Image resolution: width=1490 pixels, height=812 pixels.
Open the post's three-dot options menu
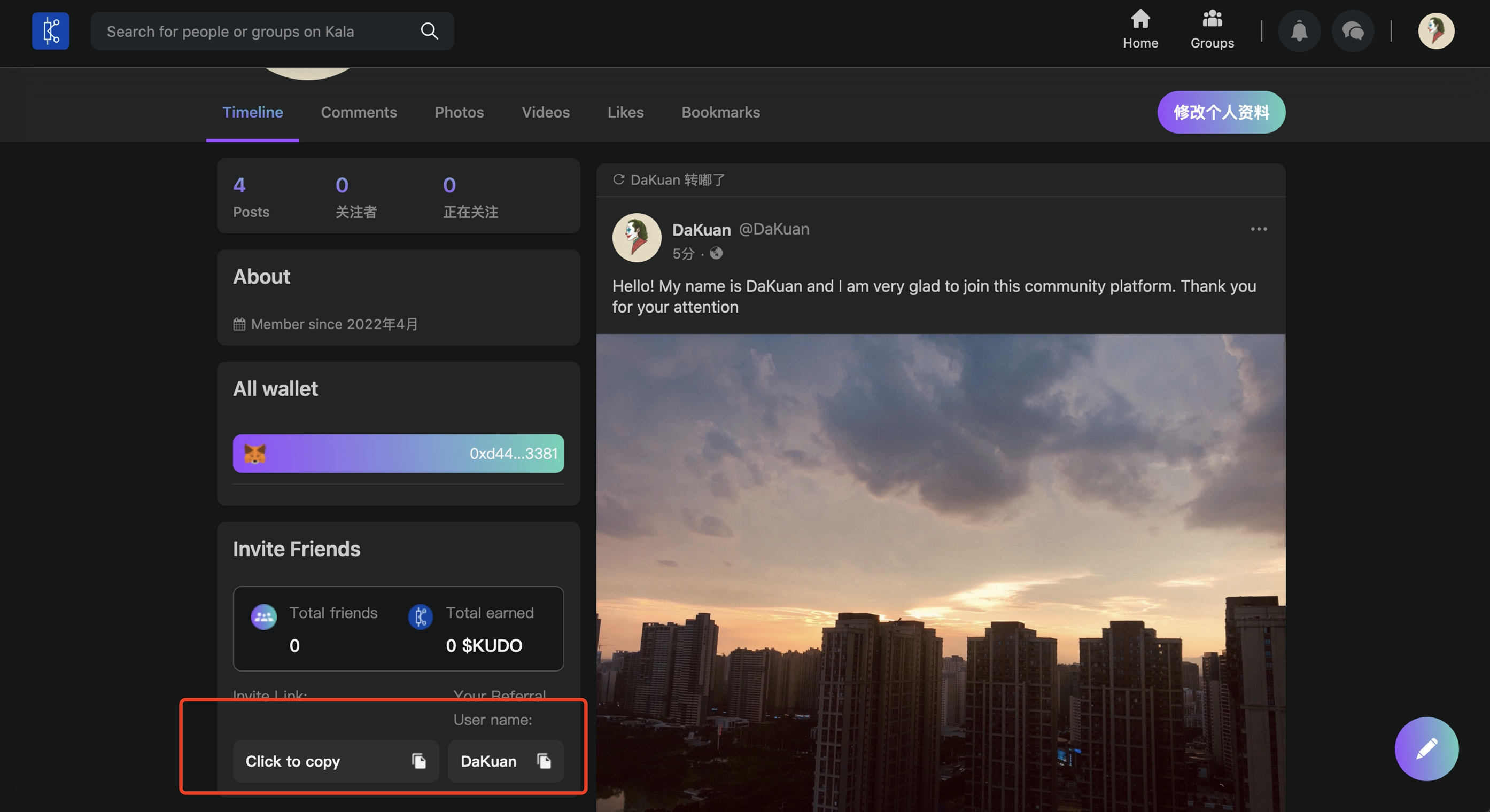[1259, 229]
